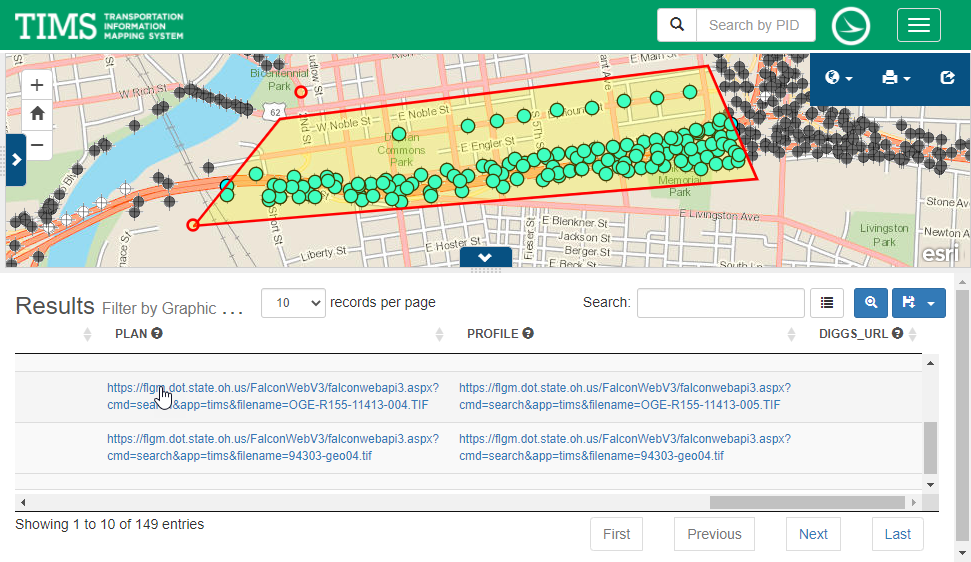This screenshot has width=971, height=562.
Task: Sort by the DIGGS_URL column header
Action: [853, 334]
